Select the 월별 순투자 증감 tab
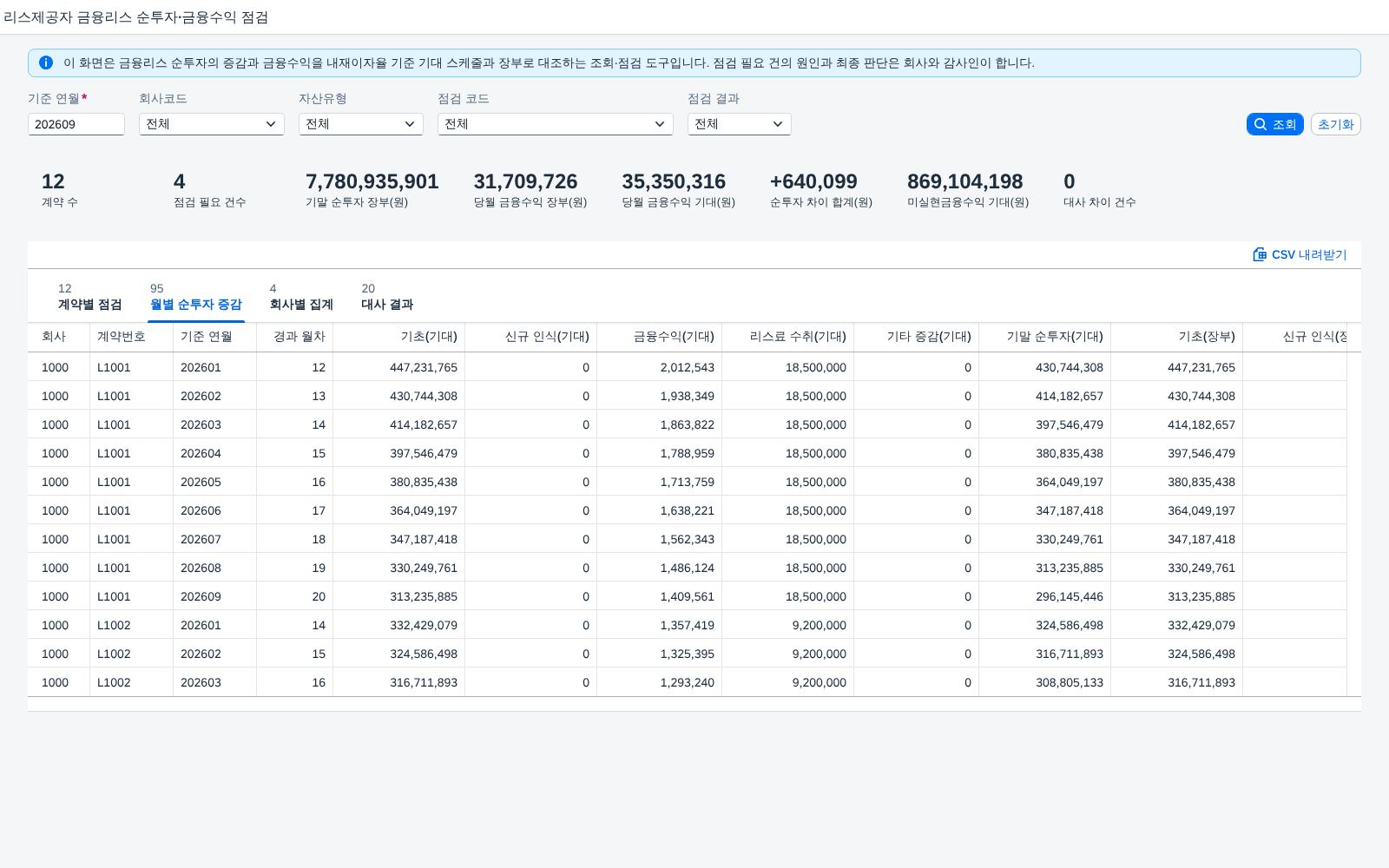The height and width of the screenshot is (868, 1389). click(196, 296)
